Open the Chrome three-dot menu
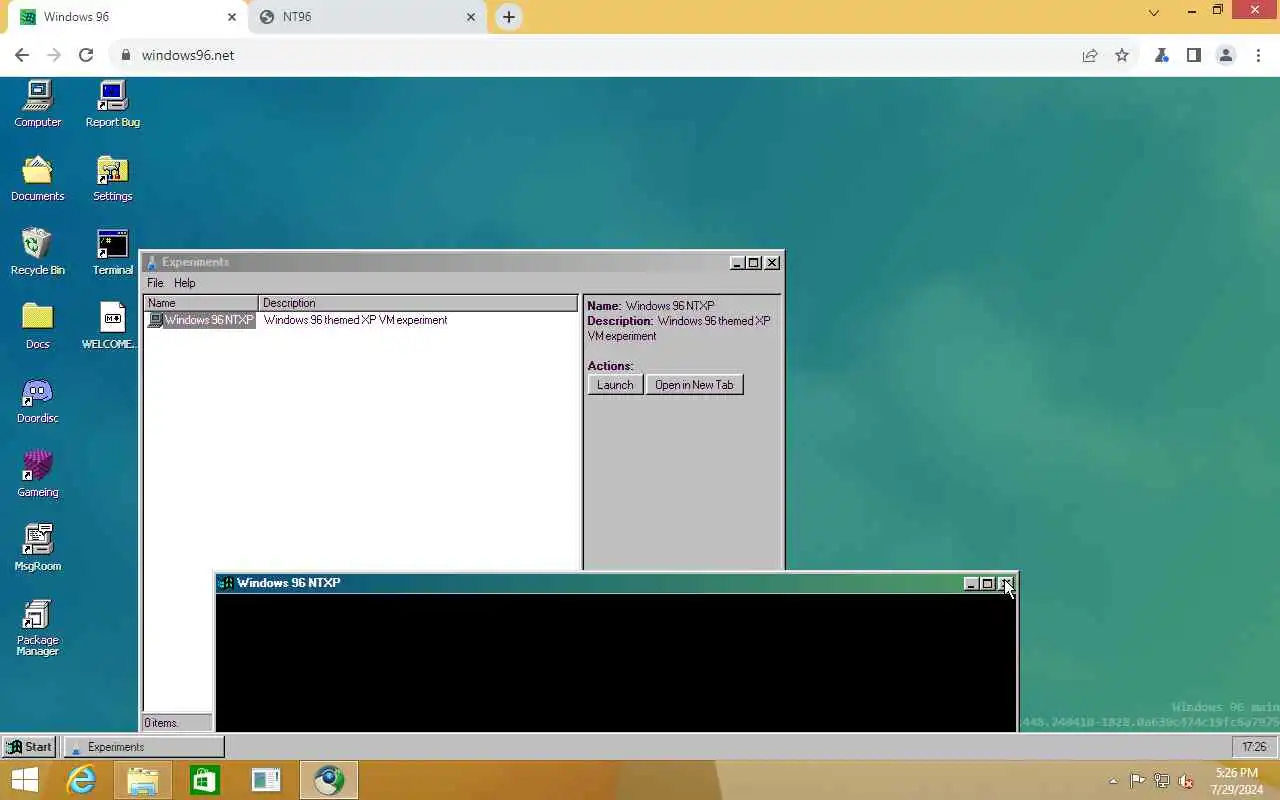The height and width of the screenshot is (800, 1280). (x=1258, y=55)
